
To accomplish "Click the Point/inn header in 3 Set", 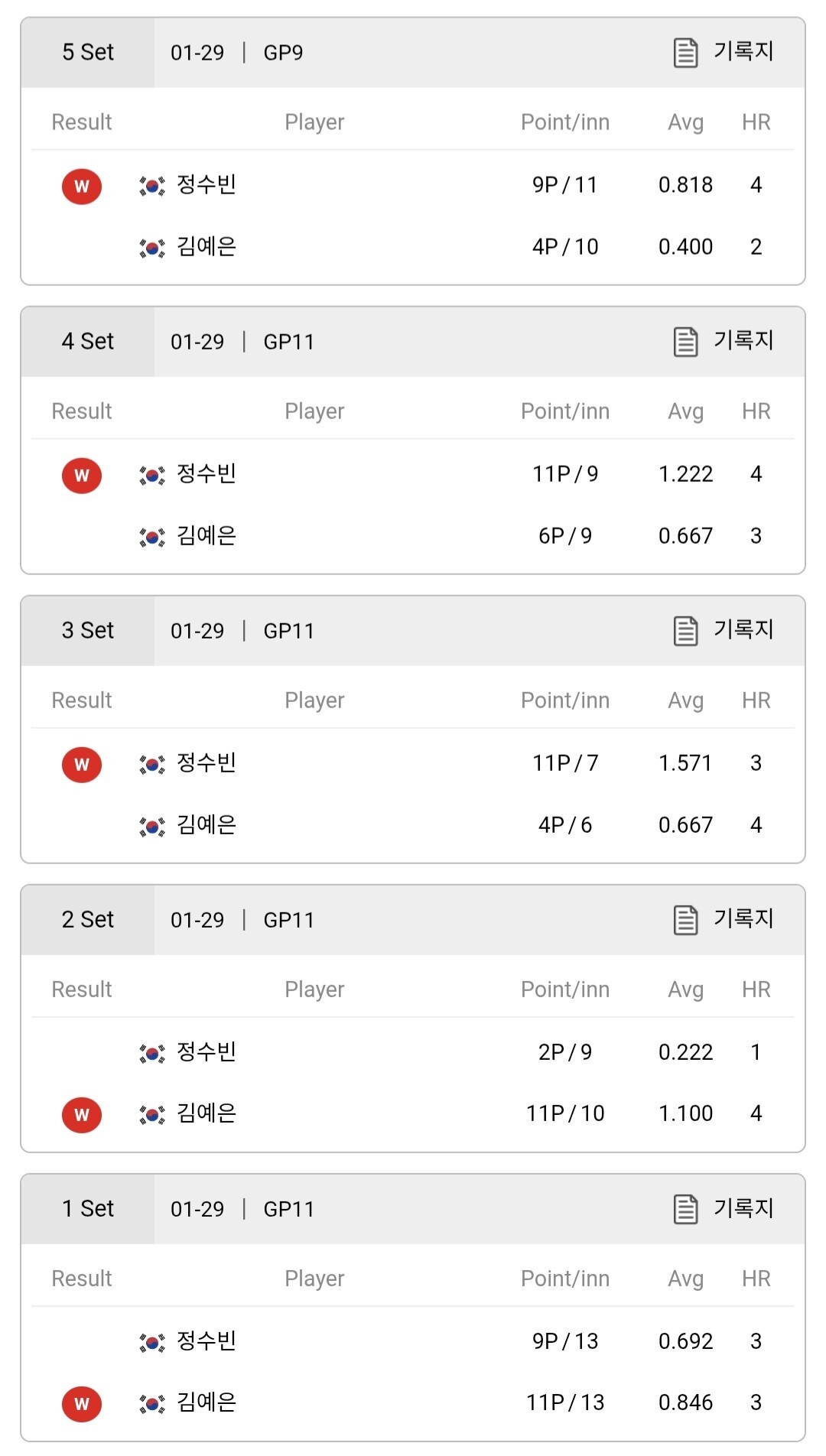I will pos(565,700).
